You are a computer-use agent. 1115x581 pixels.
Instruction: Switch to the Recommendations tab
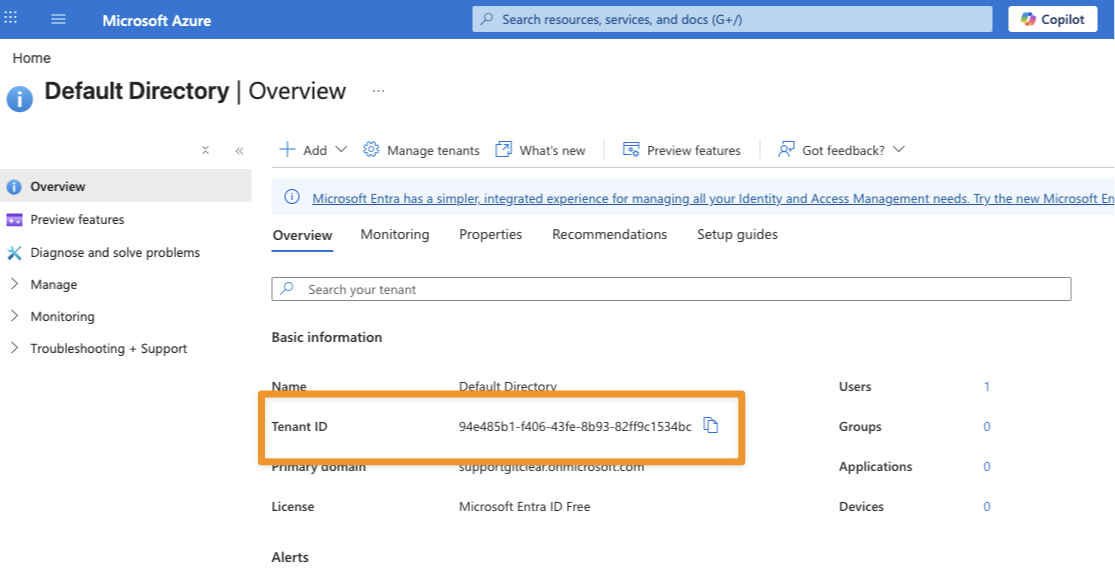click(609, 234)
